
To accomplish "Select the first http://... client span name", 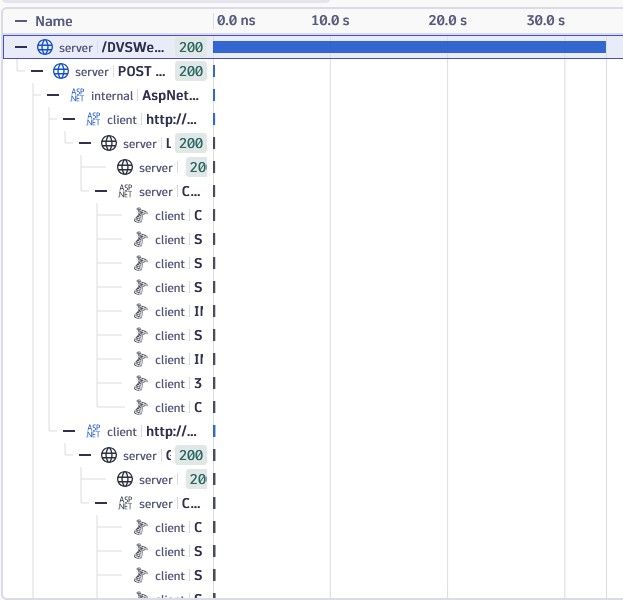I will [x=171, y=119].
